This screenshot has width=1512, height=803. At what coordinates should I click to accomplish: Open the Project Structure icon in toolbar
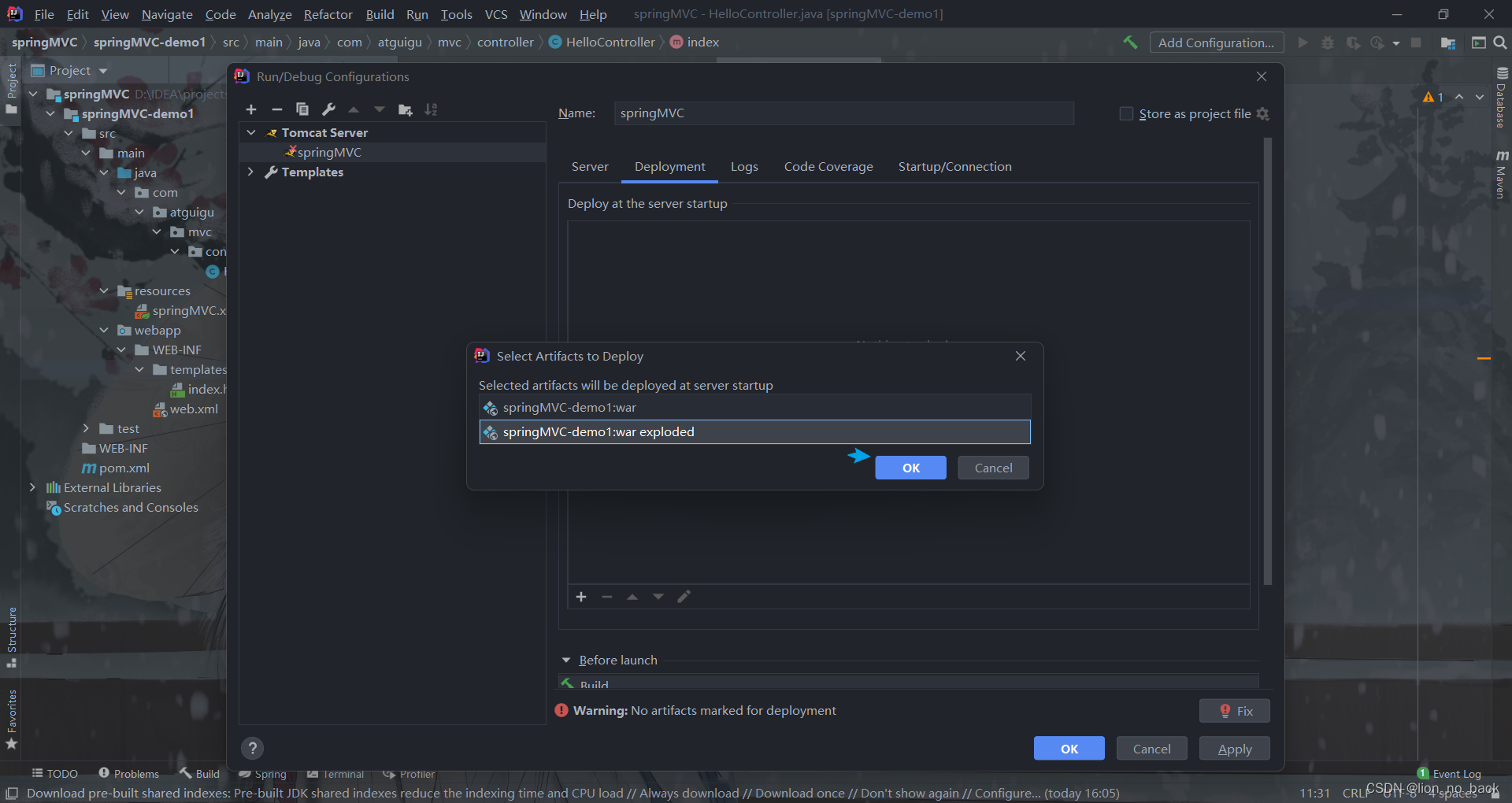(x=1448, y=43)
